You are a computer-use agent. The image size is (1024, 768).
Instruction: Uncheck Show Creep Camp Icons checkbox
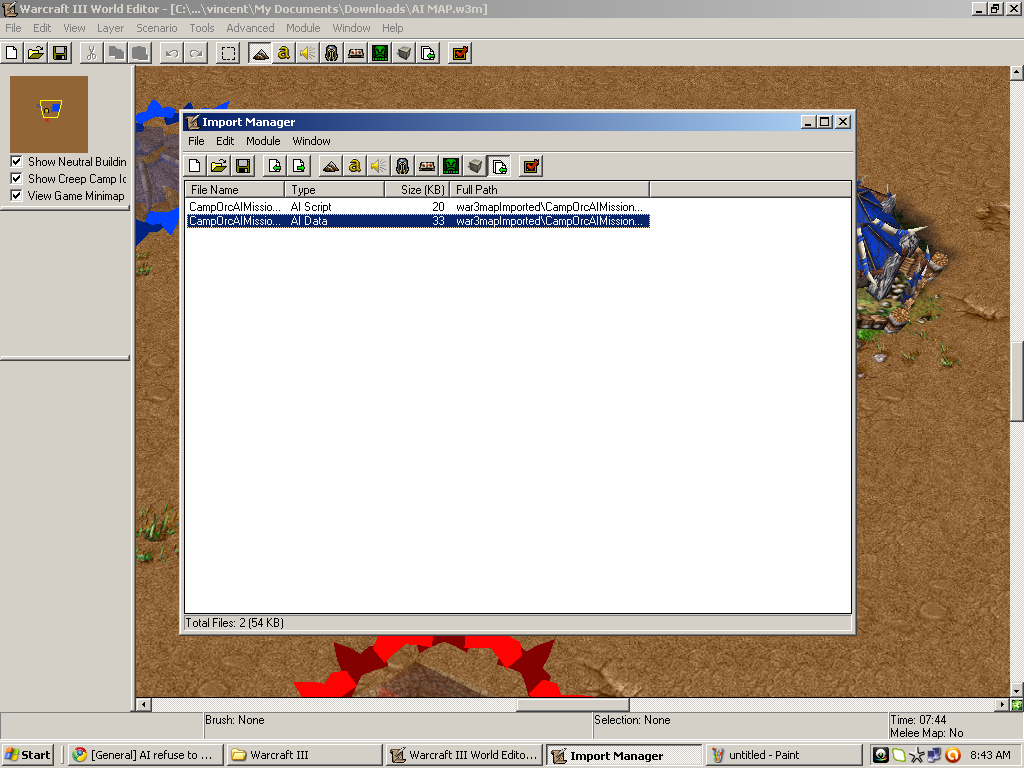coord(16,178)
